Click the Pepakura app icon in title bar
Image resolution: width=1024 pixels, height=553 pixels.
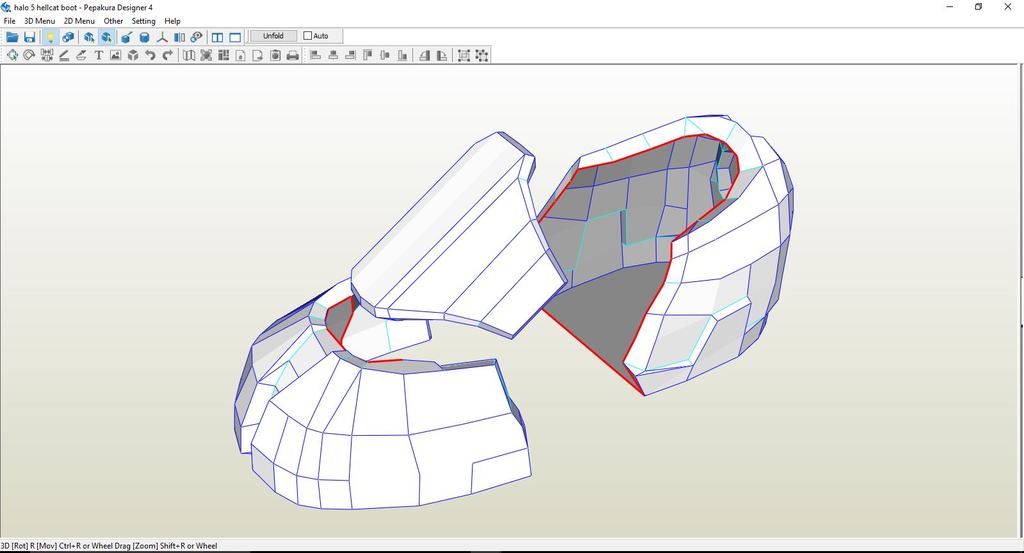tap(7, 8)
